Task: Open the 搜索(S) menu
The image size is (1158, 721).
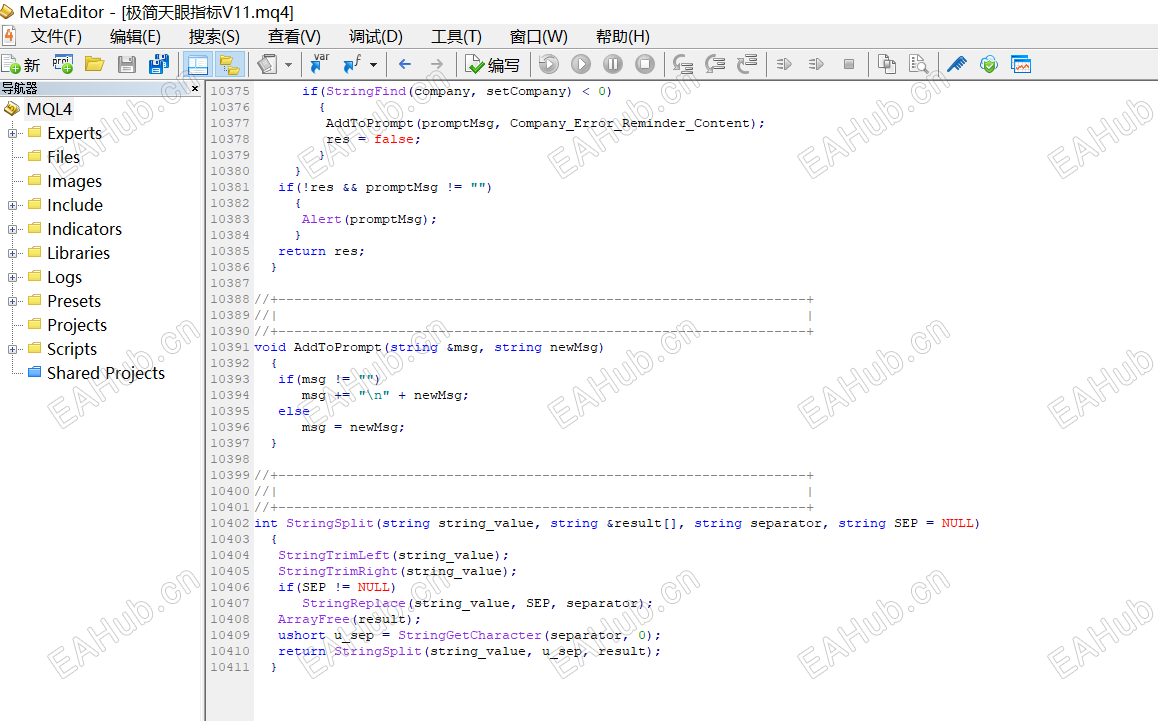Action: [x=214, y=36]
